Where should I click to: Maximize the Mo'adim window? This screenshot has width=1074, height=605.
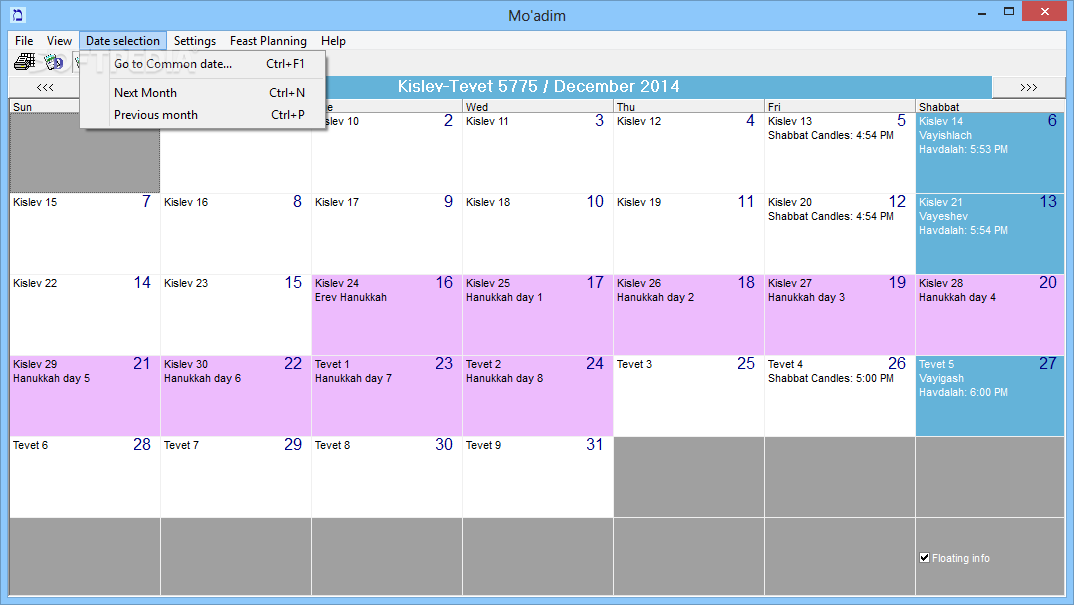pos(1008,12)
